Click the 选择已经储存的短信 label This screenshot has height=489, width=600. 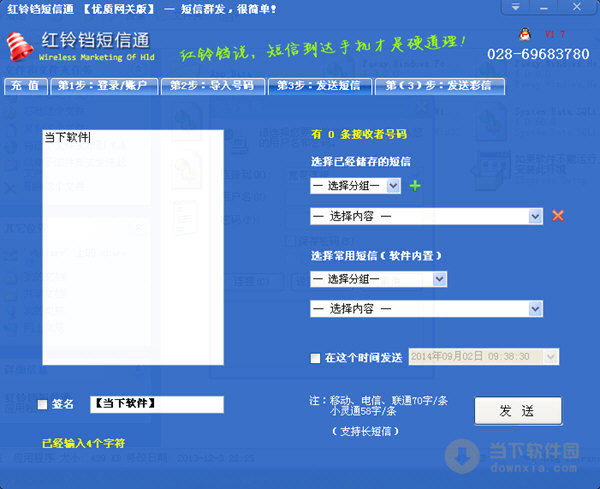click(361, 162)
